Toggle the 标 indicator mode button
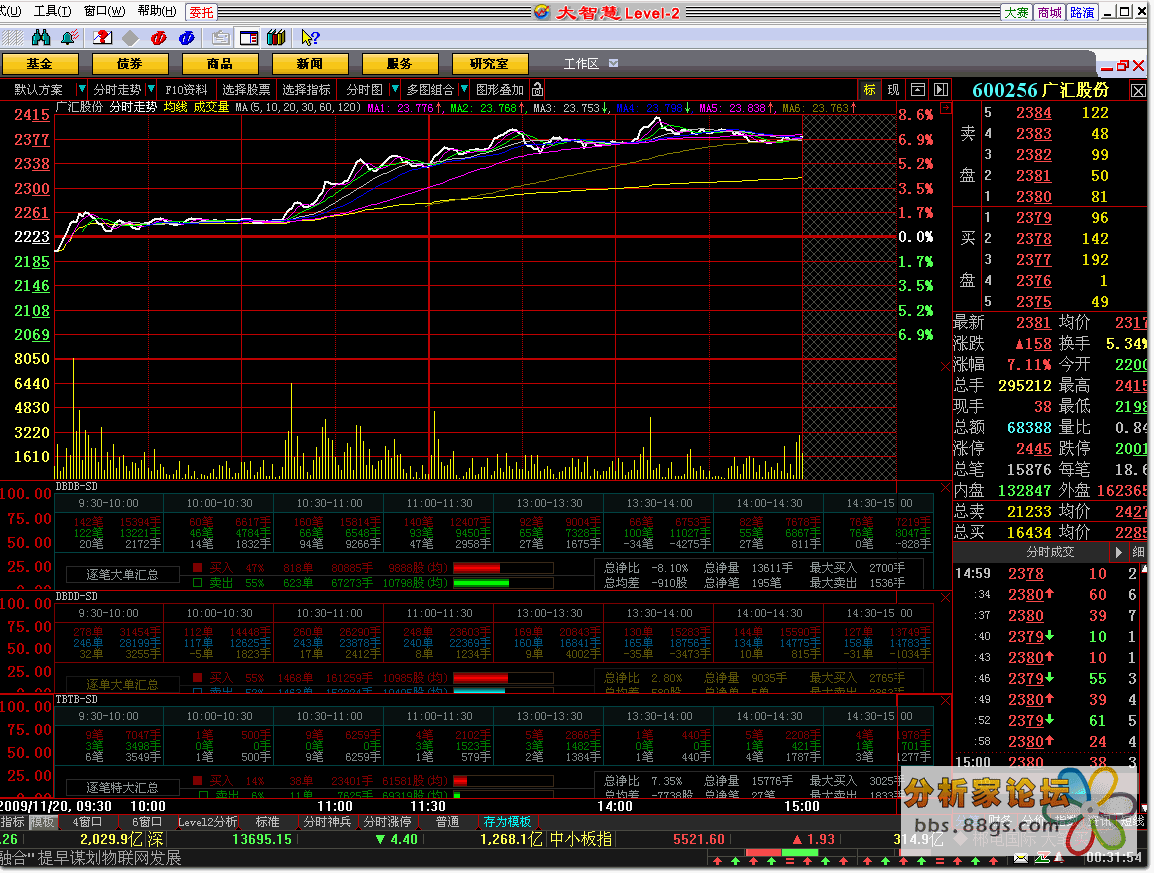The image size is (1154, 873). point(870,90)
